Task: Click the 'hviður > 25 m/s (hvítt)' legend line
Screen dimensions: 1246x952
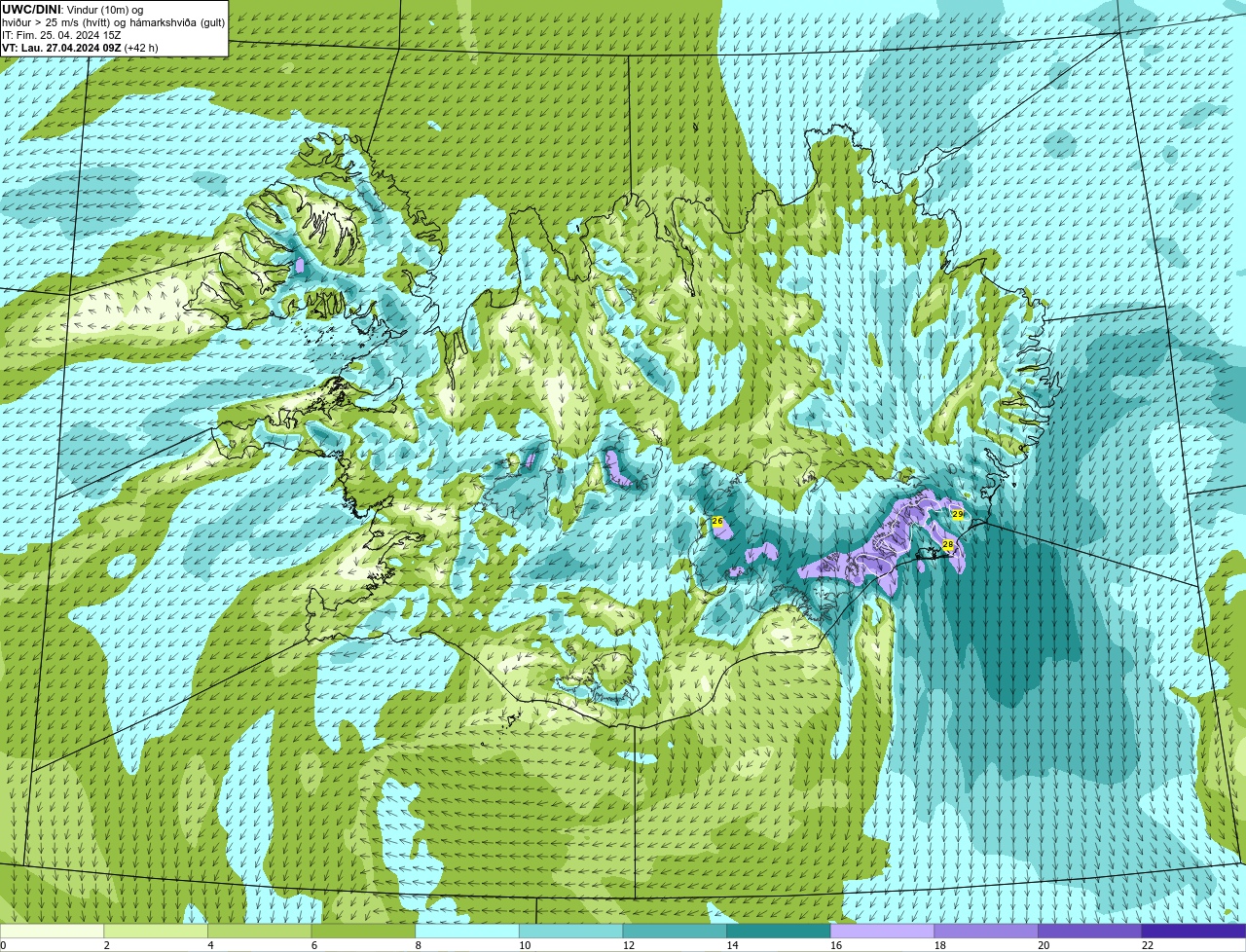Action: [57, 21]
